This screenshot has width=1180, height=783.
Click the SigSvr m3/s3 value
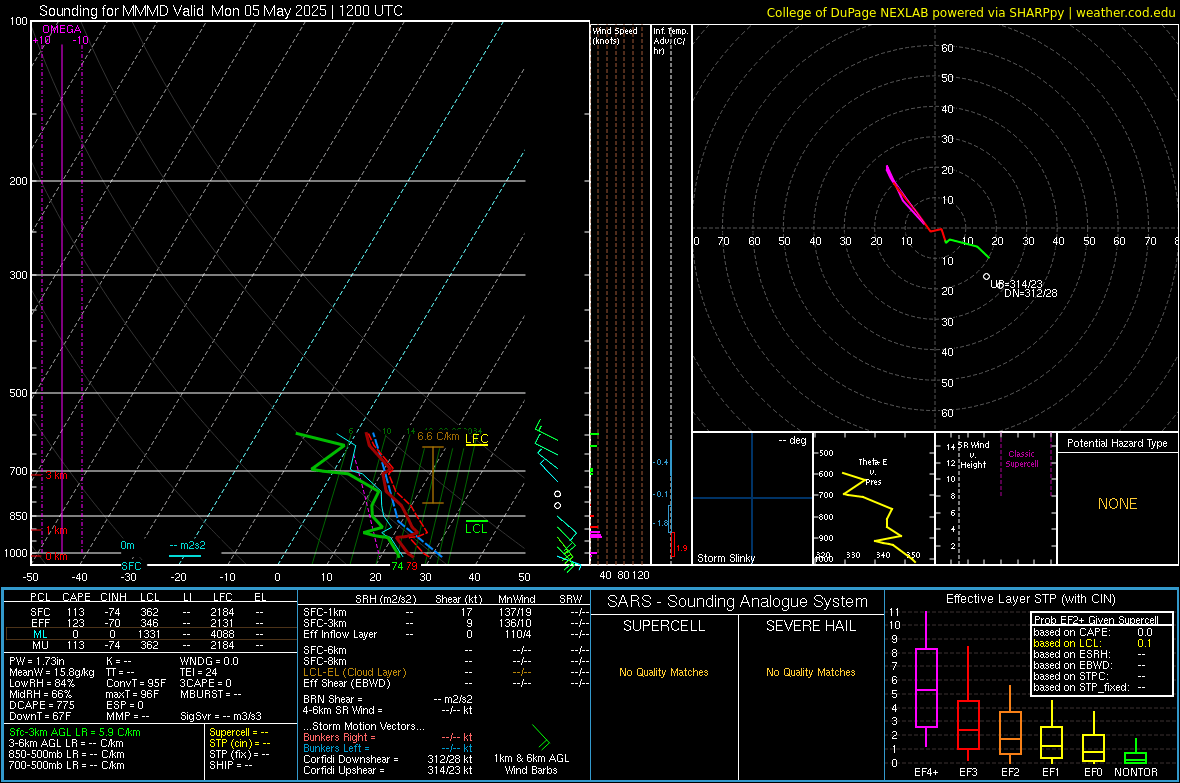[x=220, y=716]
